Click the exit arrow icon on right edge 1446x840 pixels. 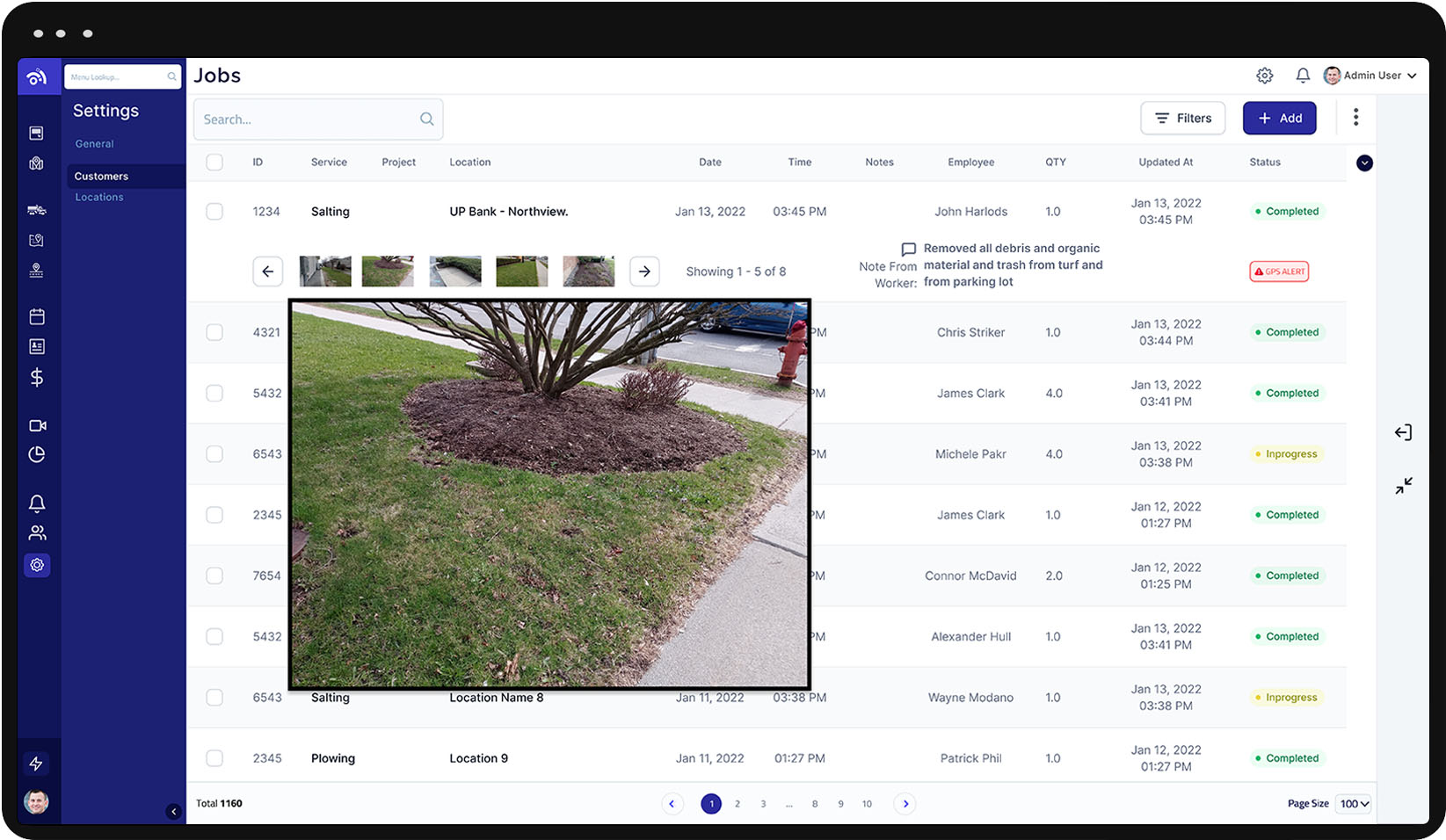pyautogui.click(x=1403, y=432)
